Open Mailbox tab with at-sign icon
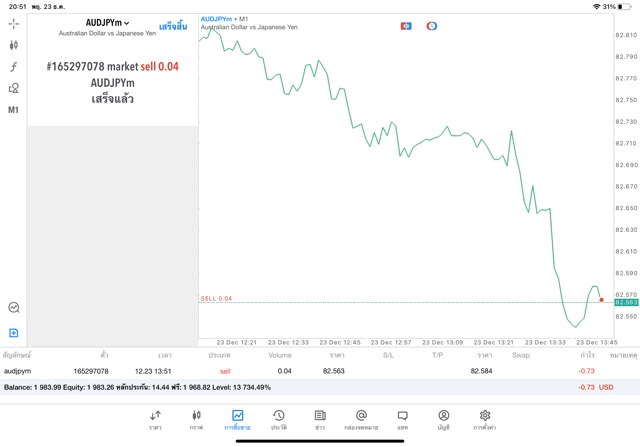The height and width of the screenshot is (447, 640). click(x=361, y=420)
